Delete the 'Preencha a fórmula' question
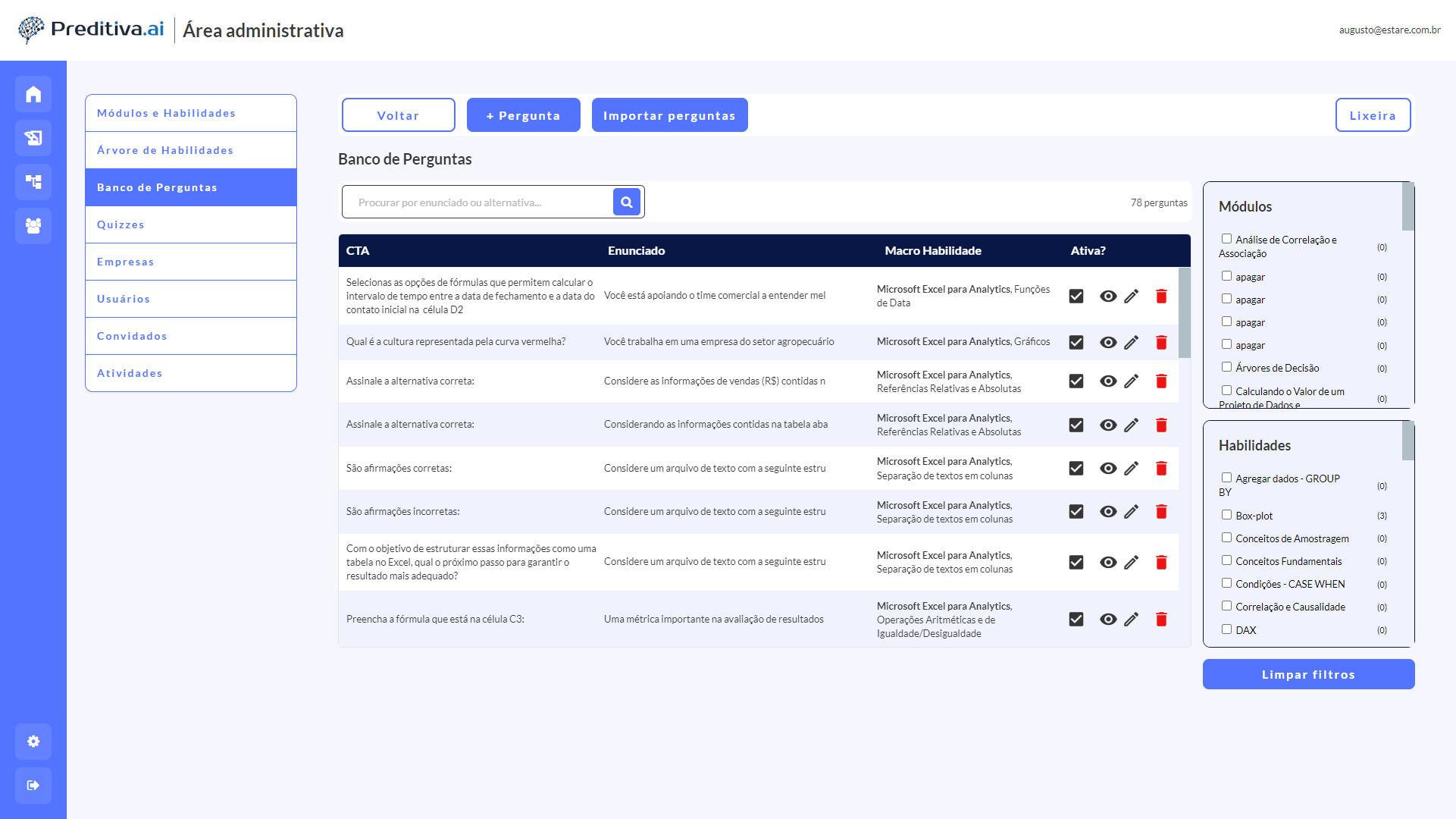 (x=1161, y=620)
